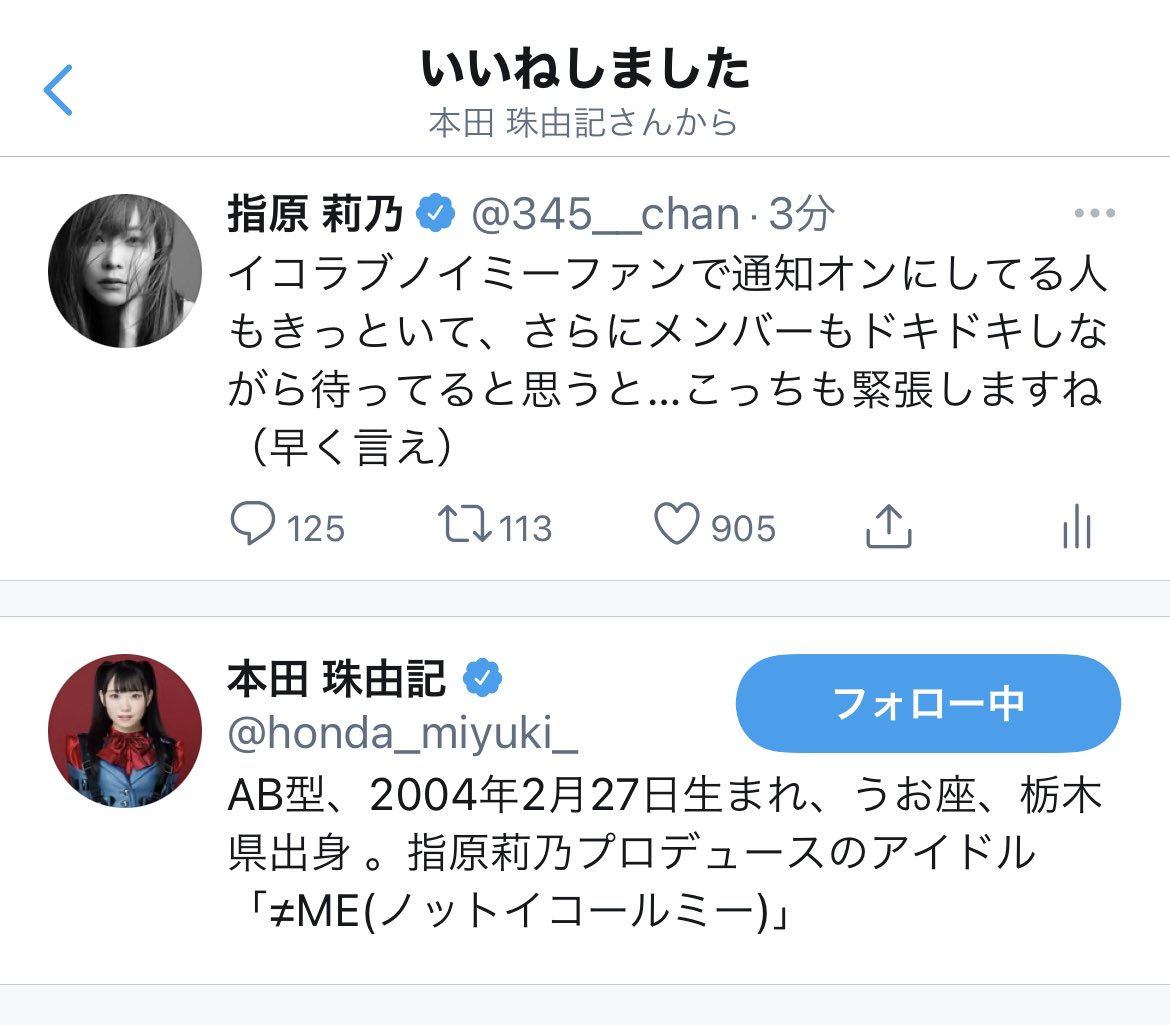Tap the display name 本田 珠由記
This screenshot has width=1170, height=1025.
pos(337,679)
